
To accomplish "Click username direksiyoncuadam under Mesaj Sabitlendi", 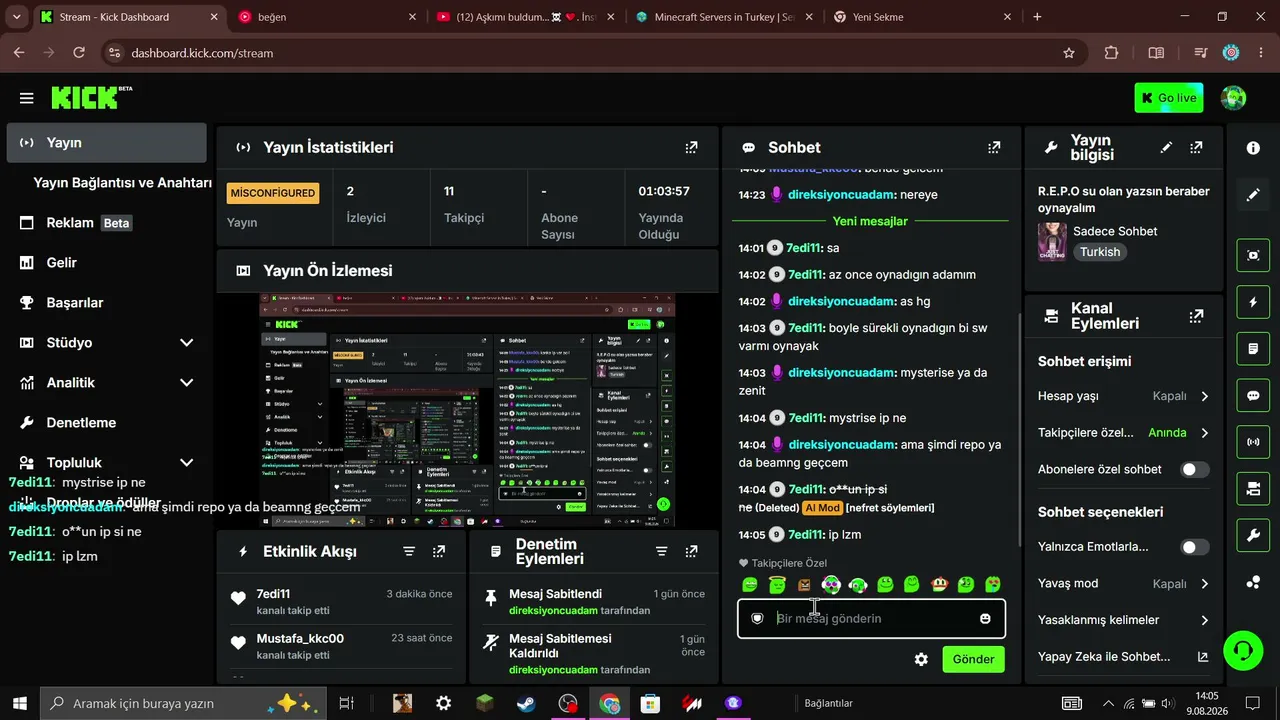I will (x=553, y=611).
